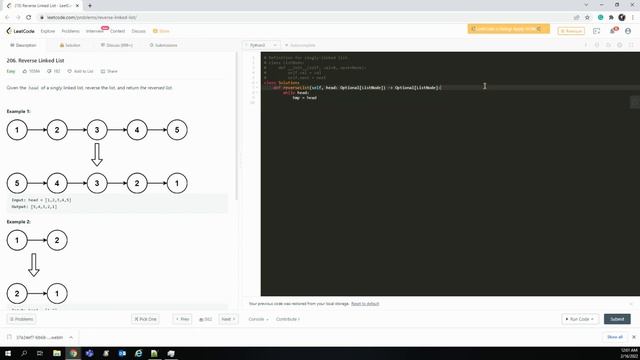Open the Store nav item
Image resolution: width=640 pixels, height=360 pixels.
click(161, 31)
